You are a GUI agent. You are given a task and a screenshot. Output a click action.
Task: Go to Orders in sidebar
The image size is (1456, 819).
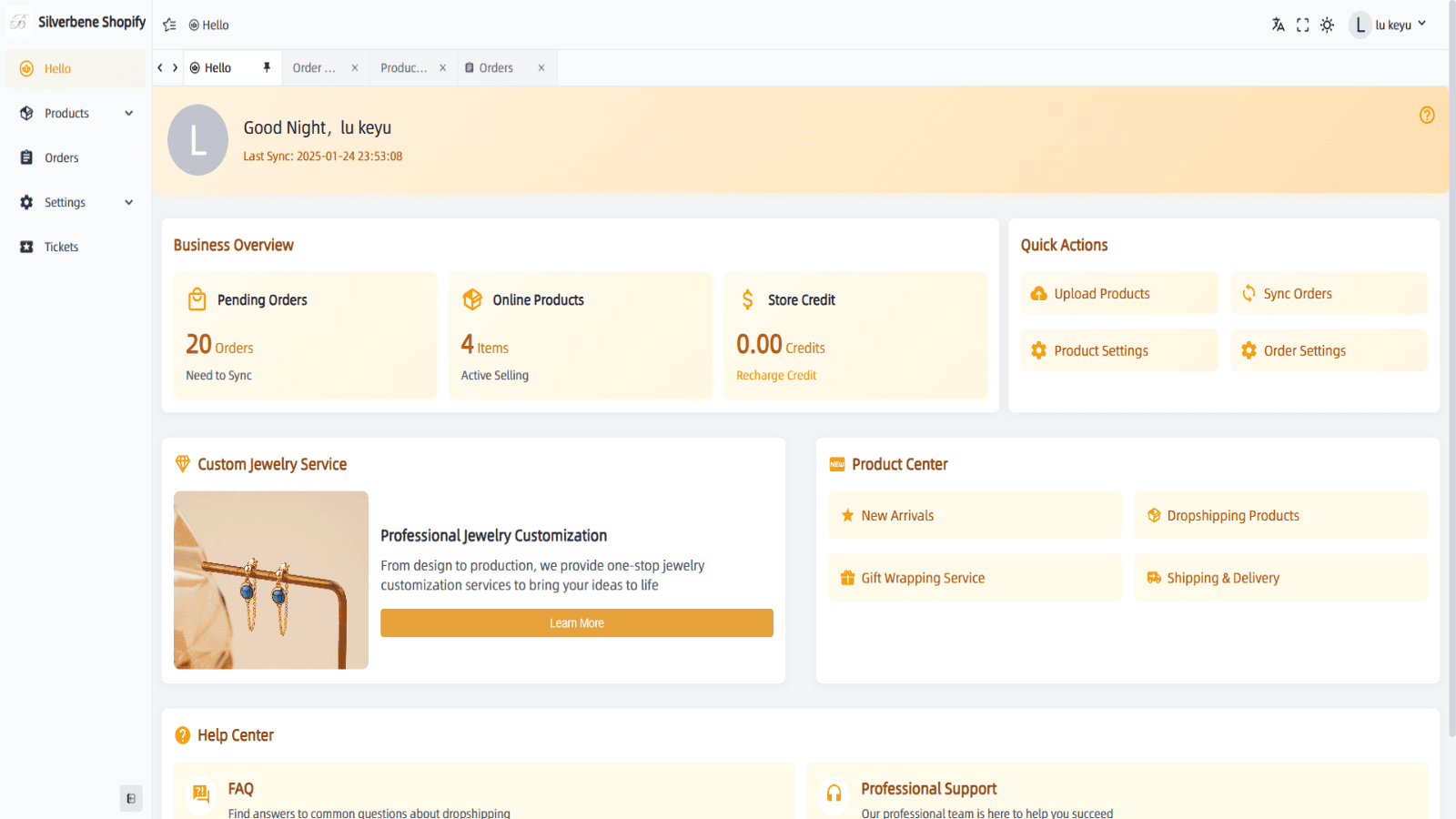click(x=76, y=158)
